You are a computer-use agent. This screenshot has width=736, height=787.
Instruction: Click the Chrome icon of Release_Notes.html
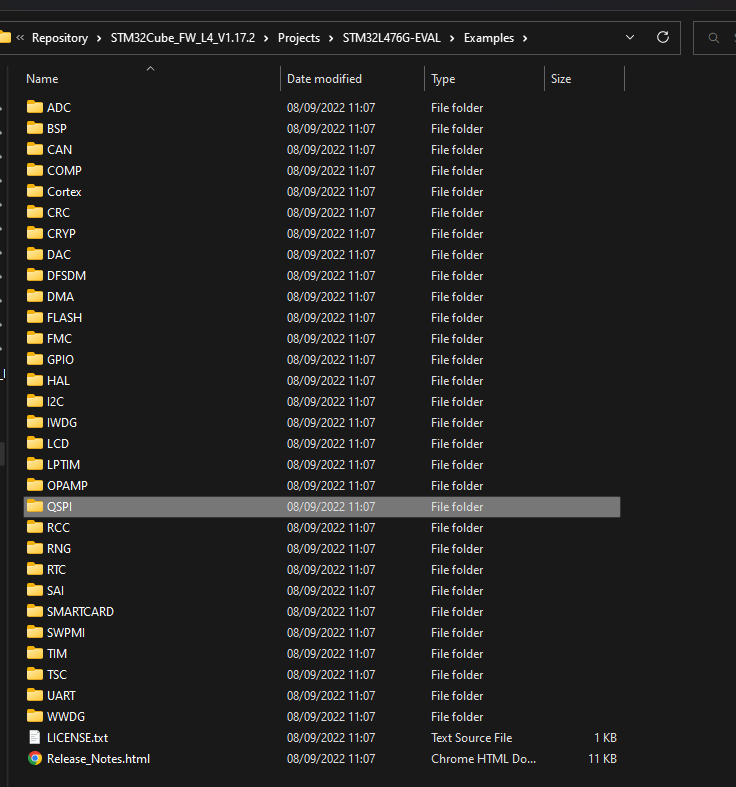pos(35,758)
